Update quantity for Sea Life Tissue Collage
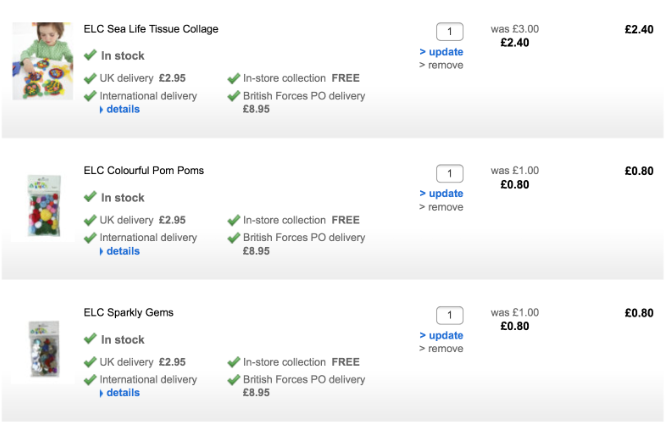Screen dimensions: 665x423 441,52
